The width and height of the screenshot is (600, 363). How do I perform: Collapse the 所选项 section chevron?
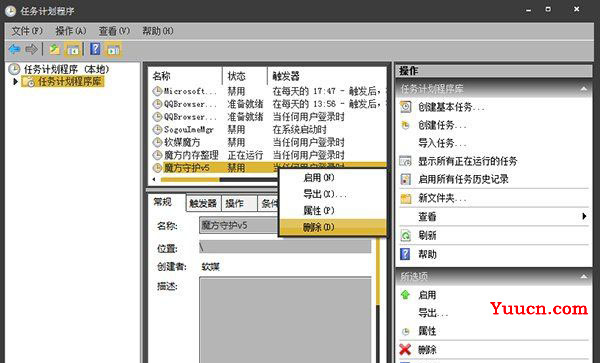tap(584, 276)
